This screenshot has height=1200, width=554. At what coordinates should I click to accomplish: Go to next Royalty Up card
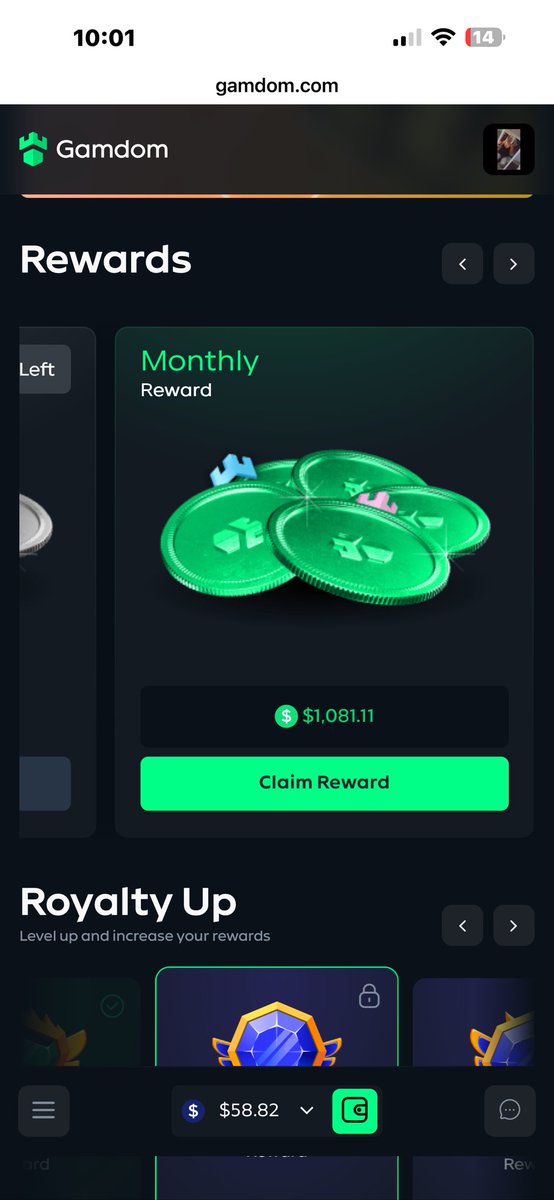tap(513, 926)
